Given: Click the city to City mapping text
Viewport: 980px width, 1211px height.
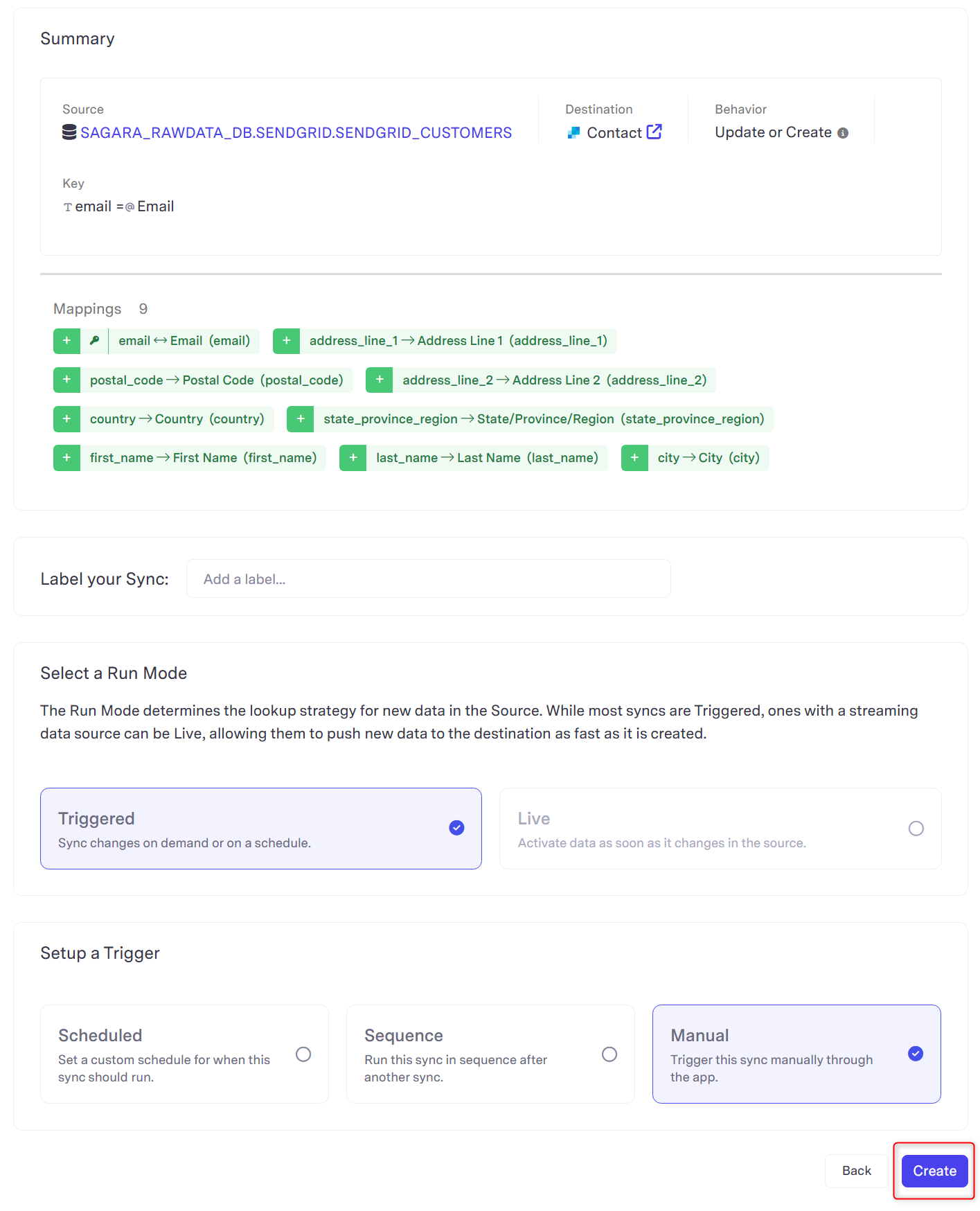Looking at the screenshot, I should click(709, 458).
